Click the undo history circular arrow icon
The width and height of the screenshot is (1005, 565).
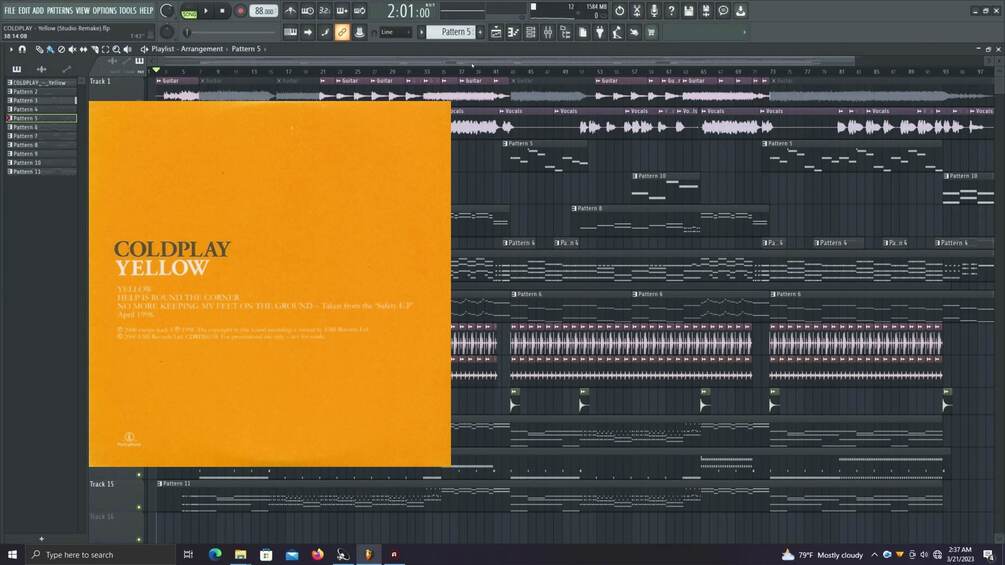619,11
